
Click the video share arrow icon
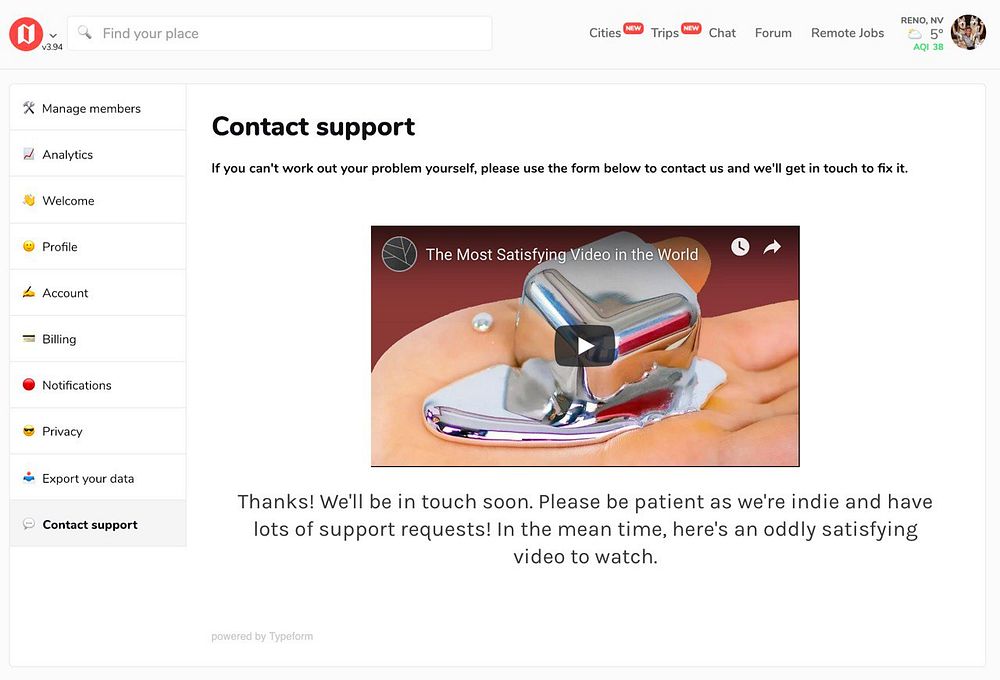tap(772, 246)
